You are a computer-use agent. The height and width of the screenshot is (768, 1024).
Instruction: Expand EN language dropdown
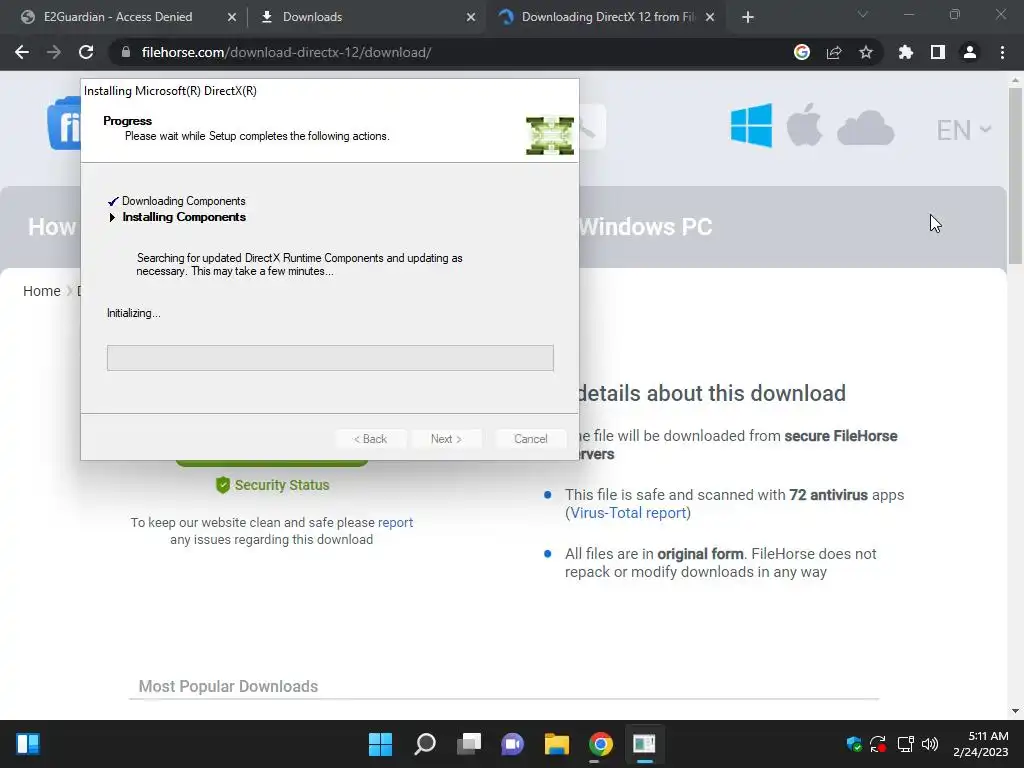[964, 130]
